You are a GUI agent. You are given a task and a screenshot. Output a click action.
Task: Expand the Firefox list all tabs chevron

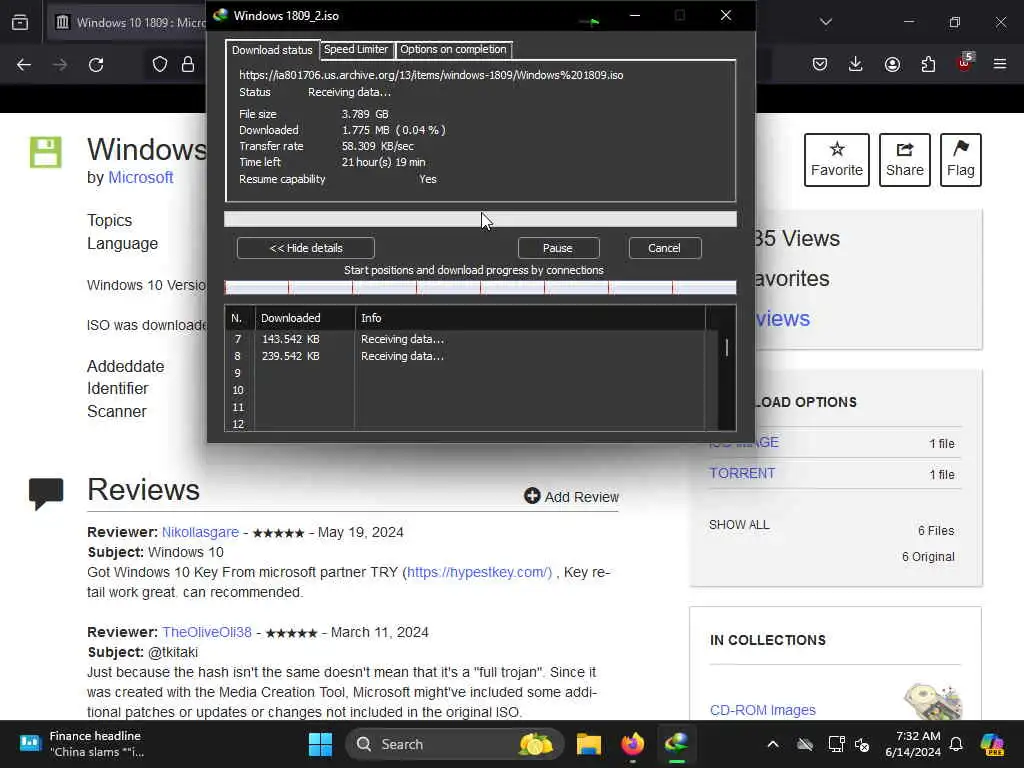[x=825, y=22]
